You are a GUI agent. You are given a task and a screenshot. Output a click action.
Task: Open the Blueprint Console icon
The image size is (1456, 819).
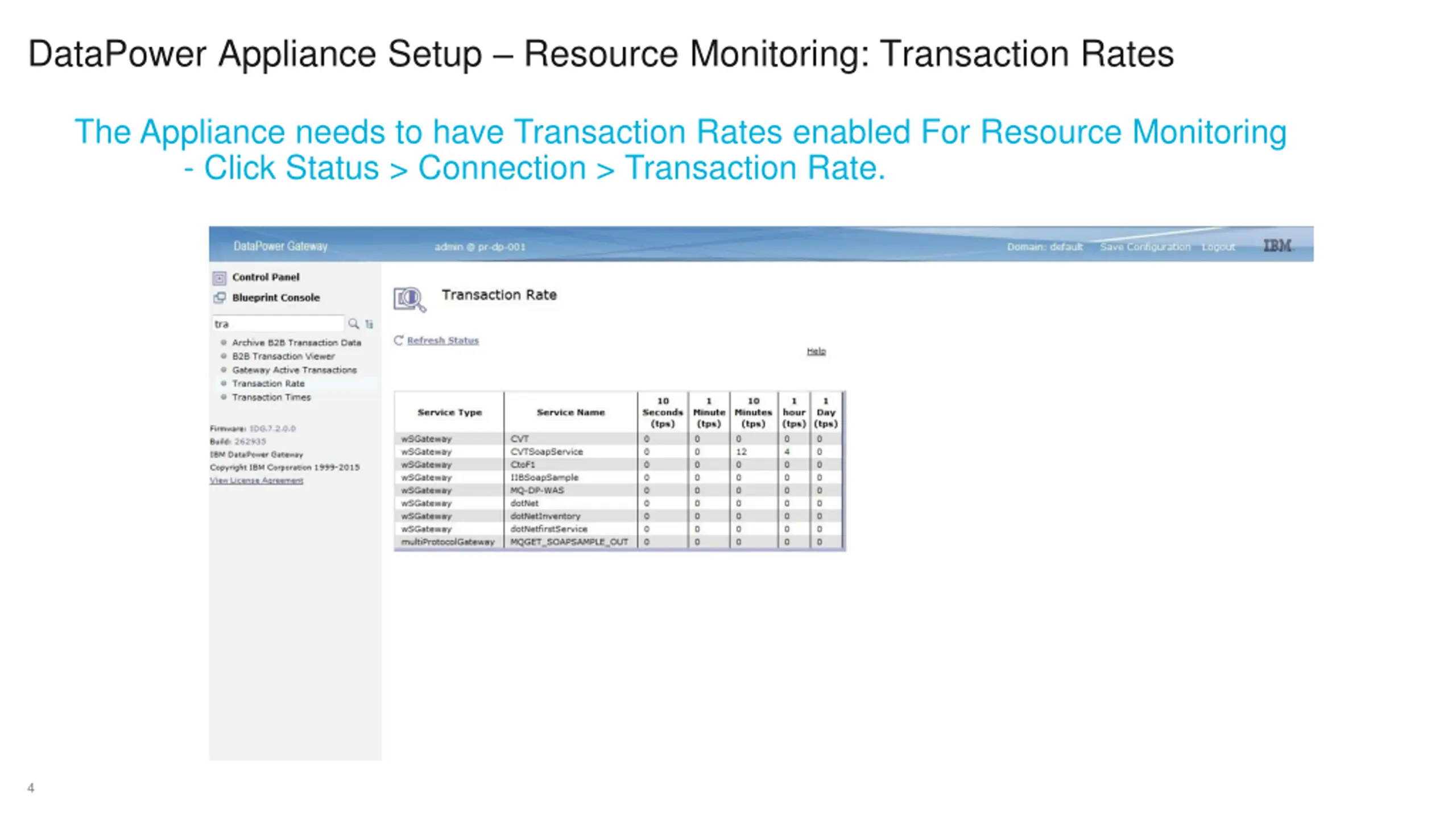[219, 297]
